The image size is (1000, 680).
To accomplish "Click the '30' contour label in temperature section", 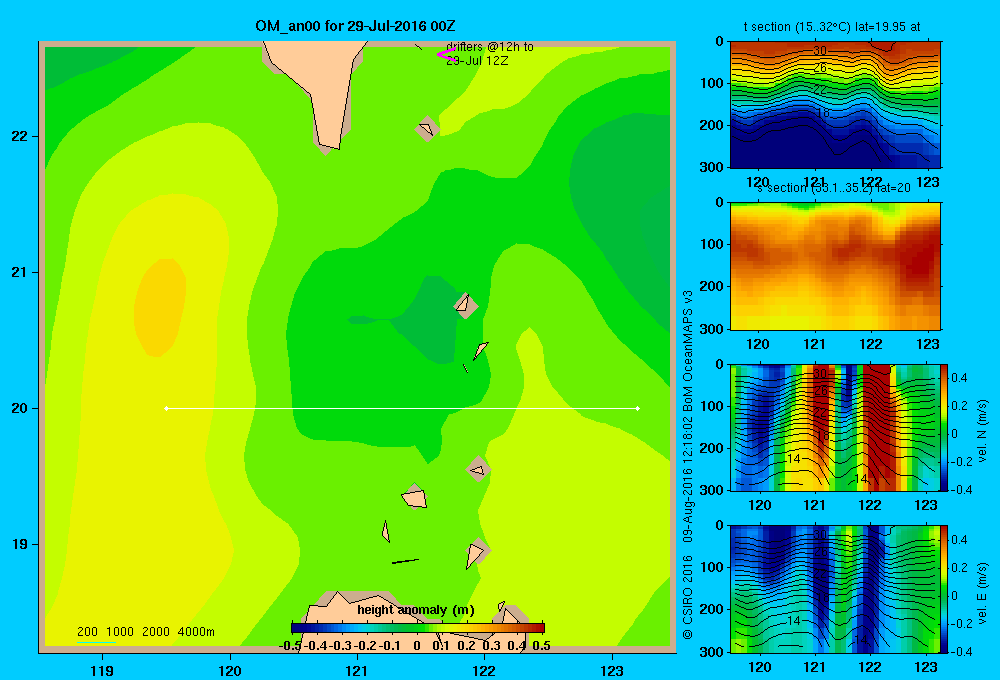I will pos(820,50).
